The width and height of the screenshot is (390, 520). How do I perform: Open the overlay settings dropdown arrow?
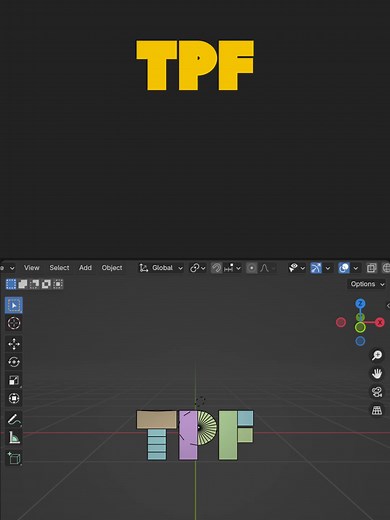click(x=356, y=268)
